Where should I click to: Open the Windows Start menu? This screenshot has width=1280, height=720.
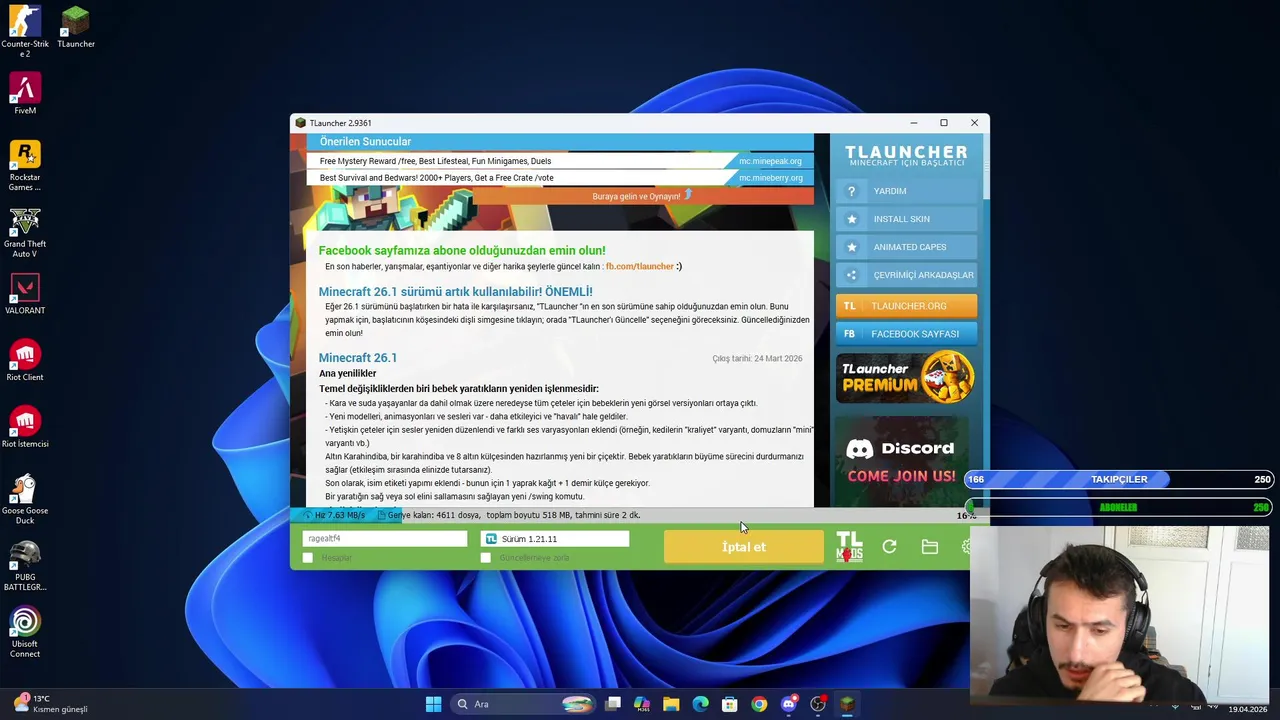(x=433, y=704)
